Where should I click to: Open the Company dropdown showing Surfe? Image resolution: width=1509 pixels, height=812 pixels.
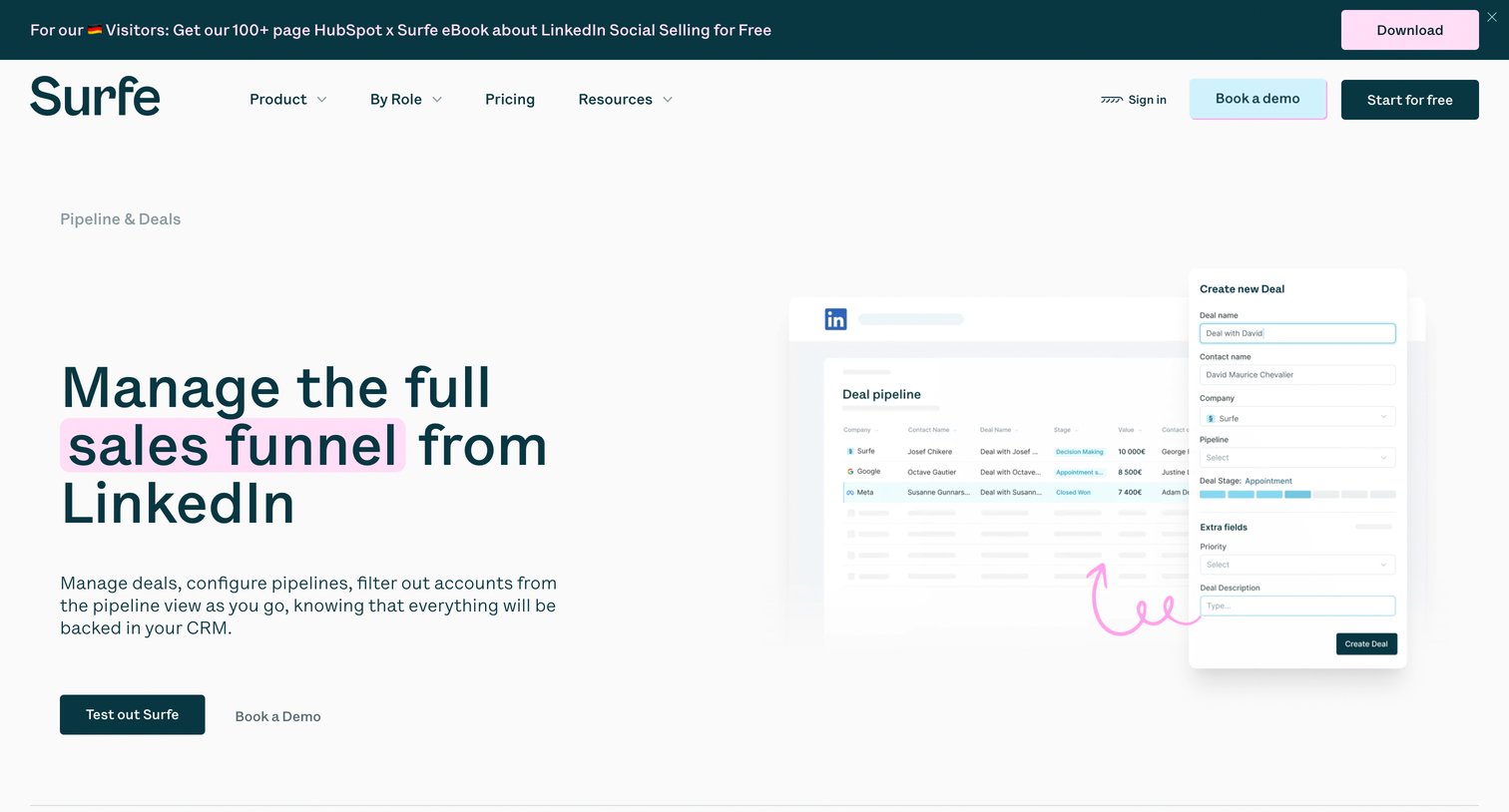click(1297, 418)
